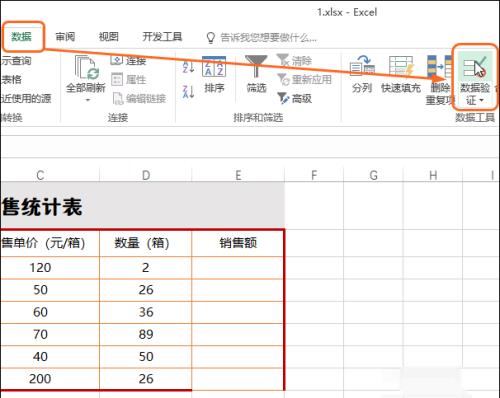Click the 售统计表 title cell
The width and height of the screenshot is (500, 398).
coord(142,206)
